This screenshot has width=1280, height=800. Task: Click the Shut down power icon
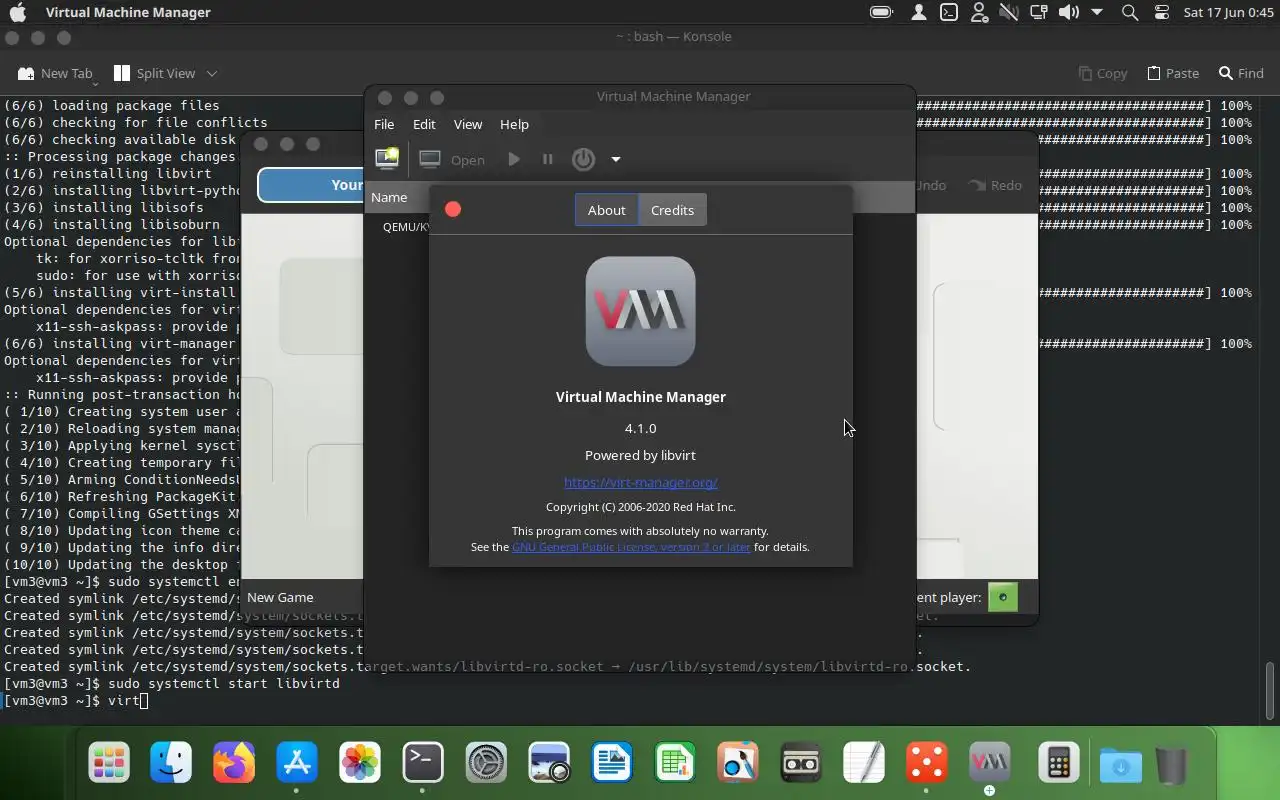pyautogui.click(x=583, y=159)
